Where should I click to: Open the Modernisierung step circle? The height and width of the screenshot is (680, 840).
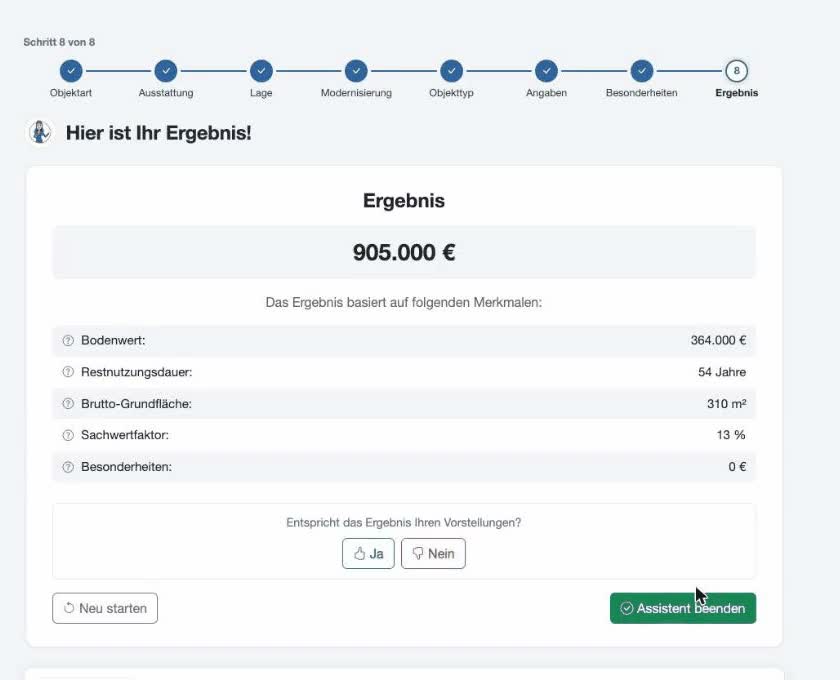coord(356,71)
